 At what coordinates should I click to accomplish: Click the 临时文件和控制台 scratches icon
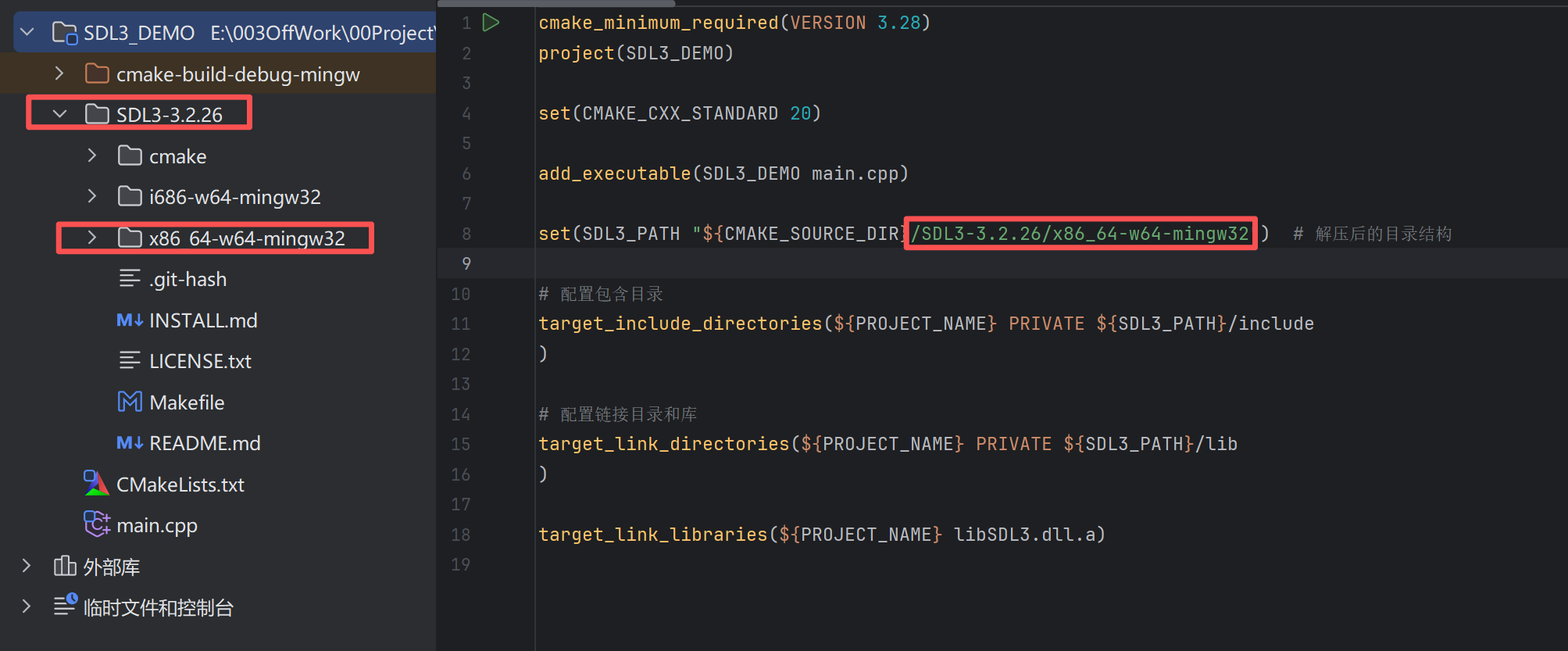tap(66, 605)
